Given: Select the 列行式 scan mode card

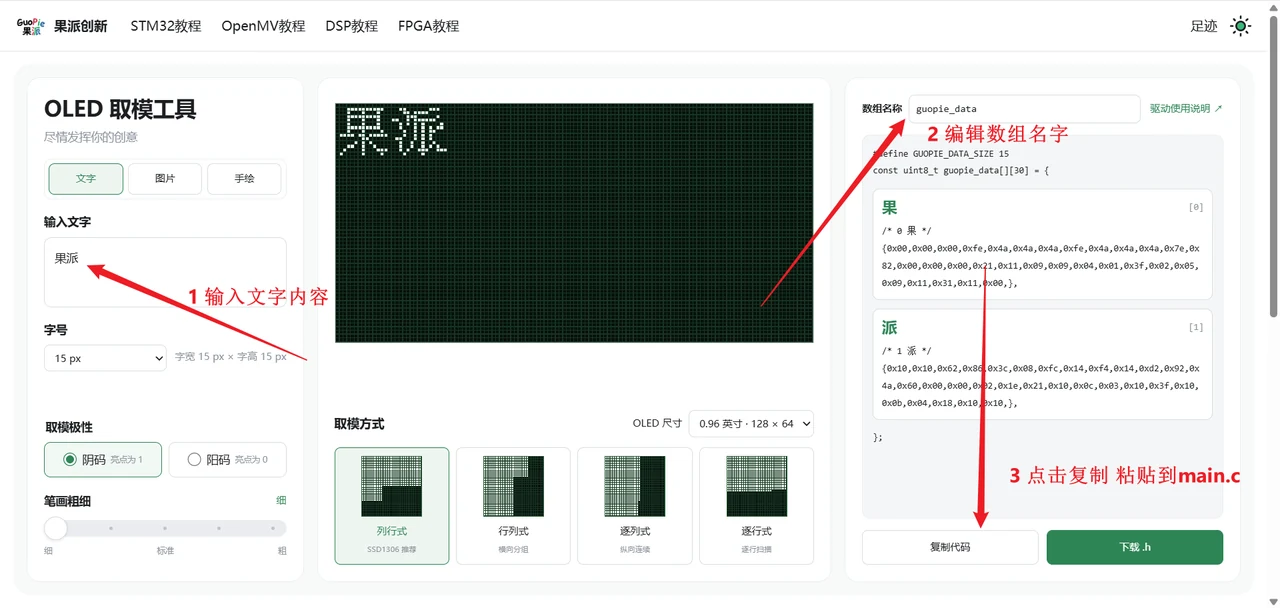Looking at the screenshot, I should [x=392, y=506].
